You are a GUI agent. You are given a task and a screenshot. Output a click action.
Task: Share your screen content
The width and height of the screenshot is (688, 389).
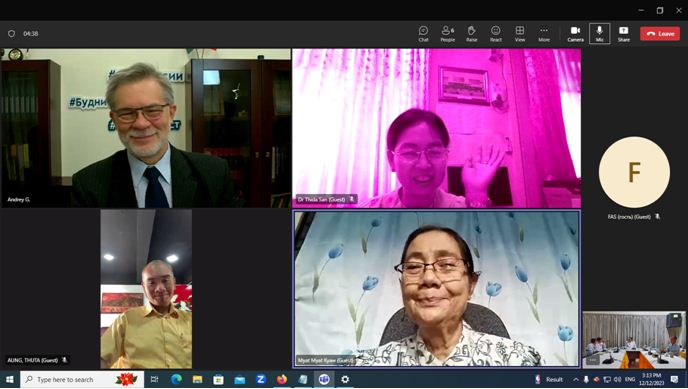point(624,34)
